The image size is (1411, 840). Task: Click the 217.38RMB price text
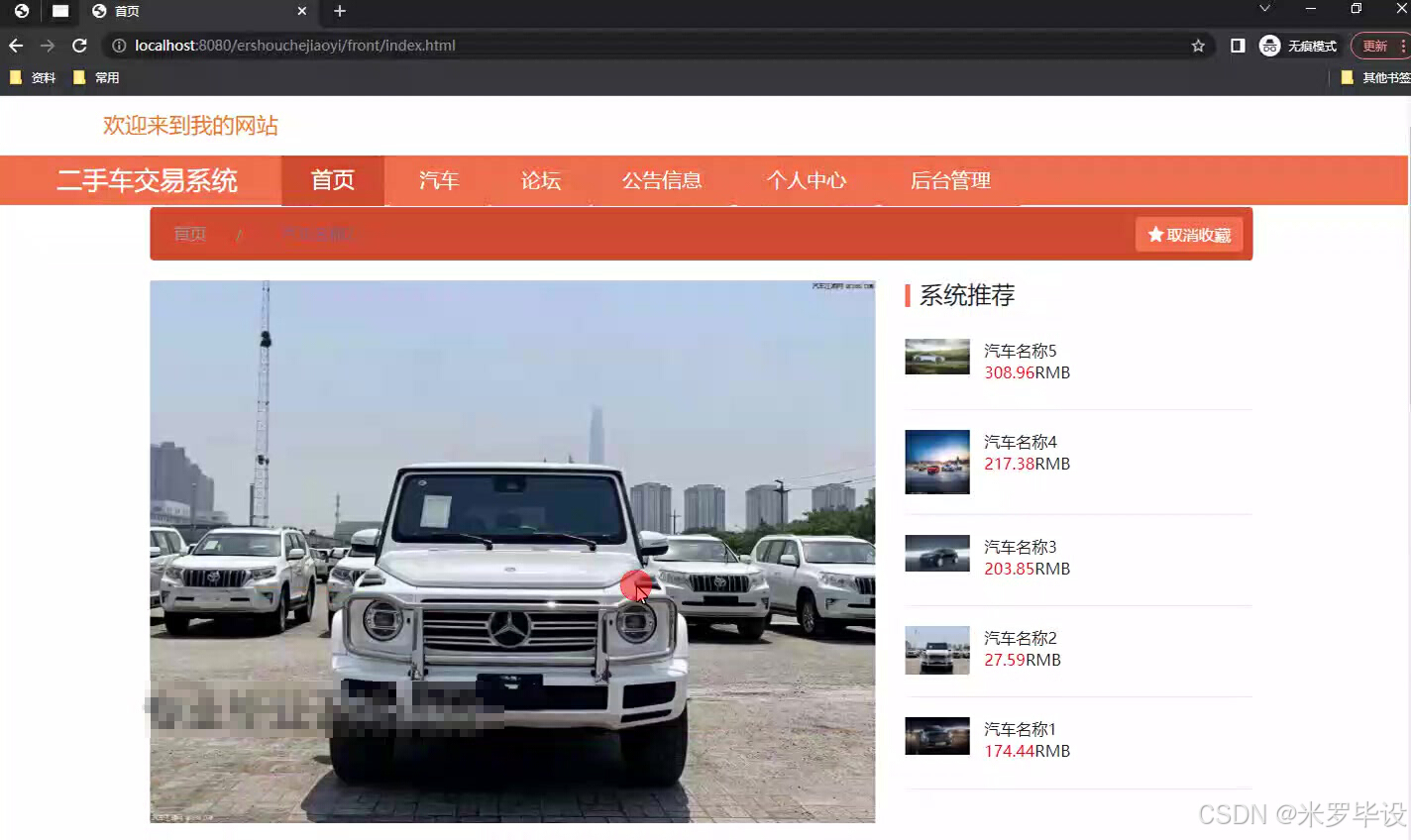(x=1028, y=464)
